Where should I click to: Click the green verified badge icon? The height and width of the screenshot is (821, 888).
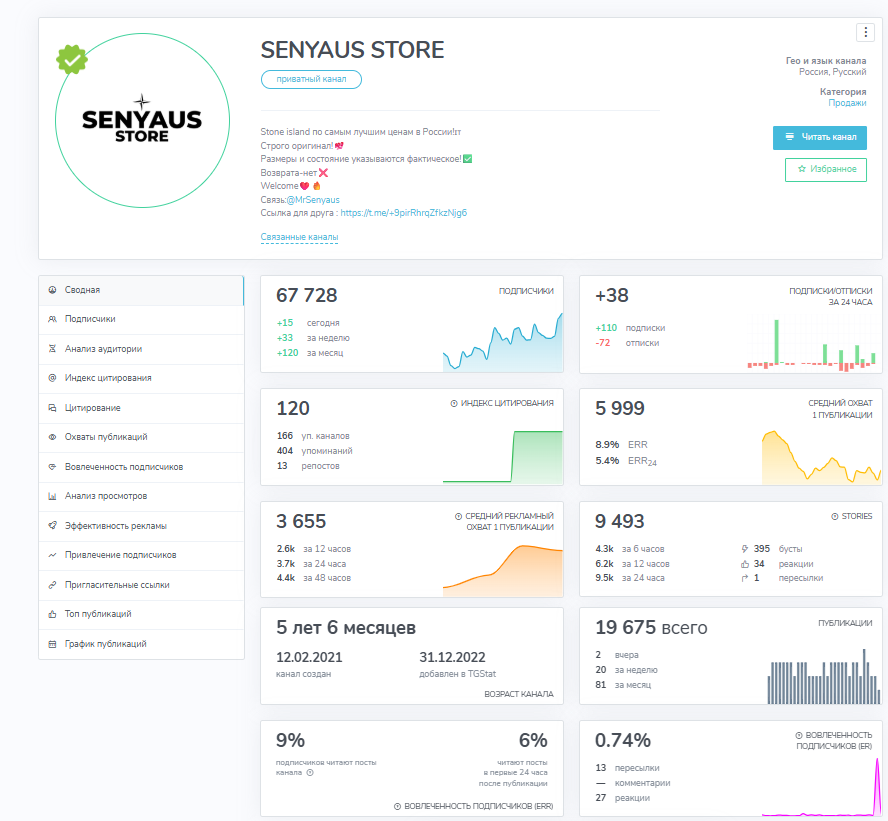[x=72, y=59]
